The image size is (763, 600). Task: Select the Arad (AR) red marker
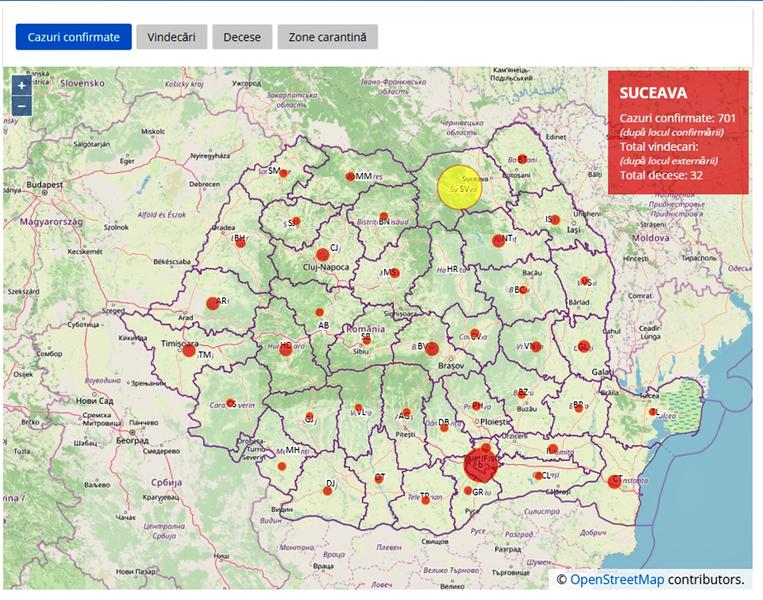[212, 303]
